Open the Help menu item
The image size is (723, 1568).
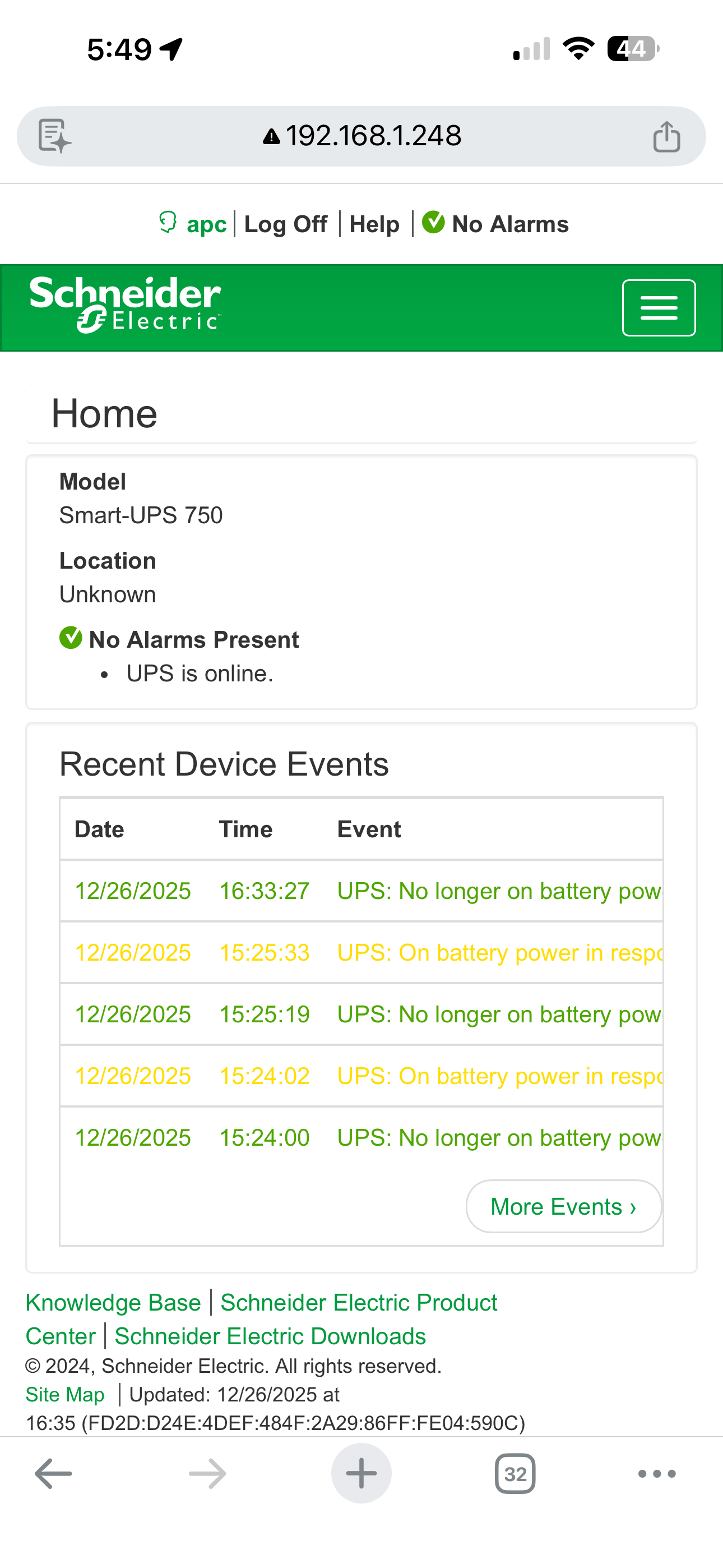point(374,225)
